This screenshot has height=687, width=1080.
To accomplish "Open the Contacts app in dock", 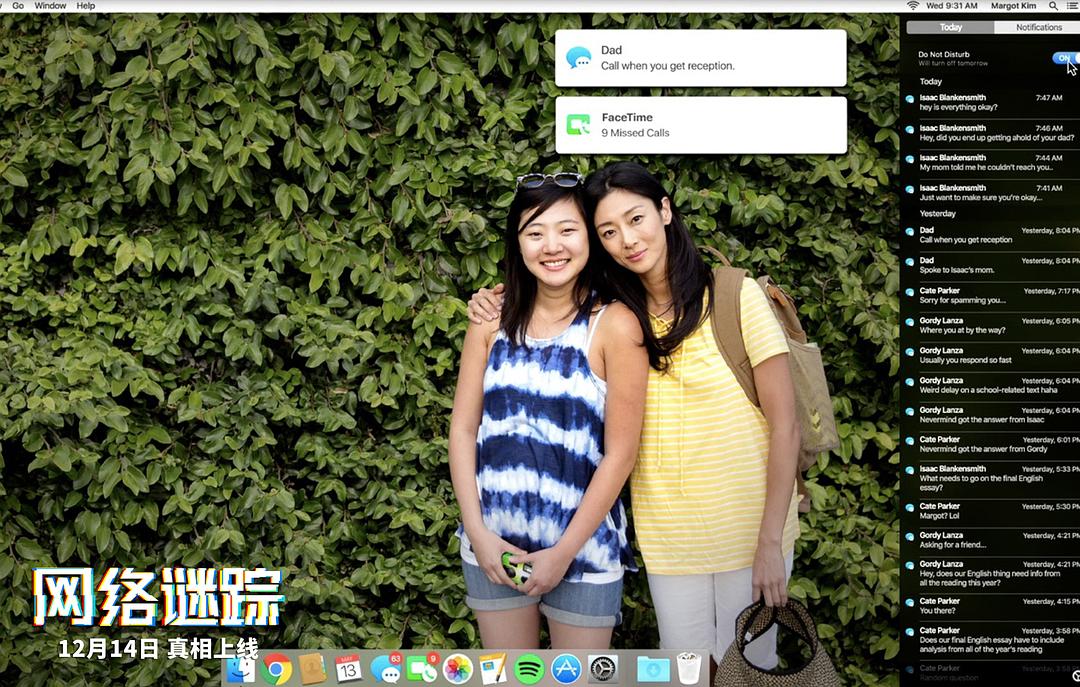I will tap(312, 669).
